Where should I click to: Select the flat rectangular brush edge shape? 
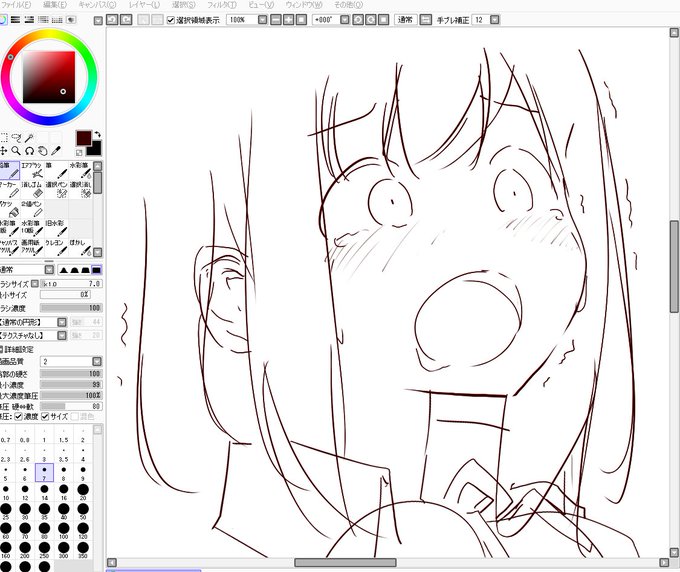coord(96,270)
